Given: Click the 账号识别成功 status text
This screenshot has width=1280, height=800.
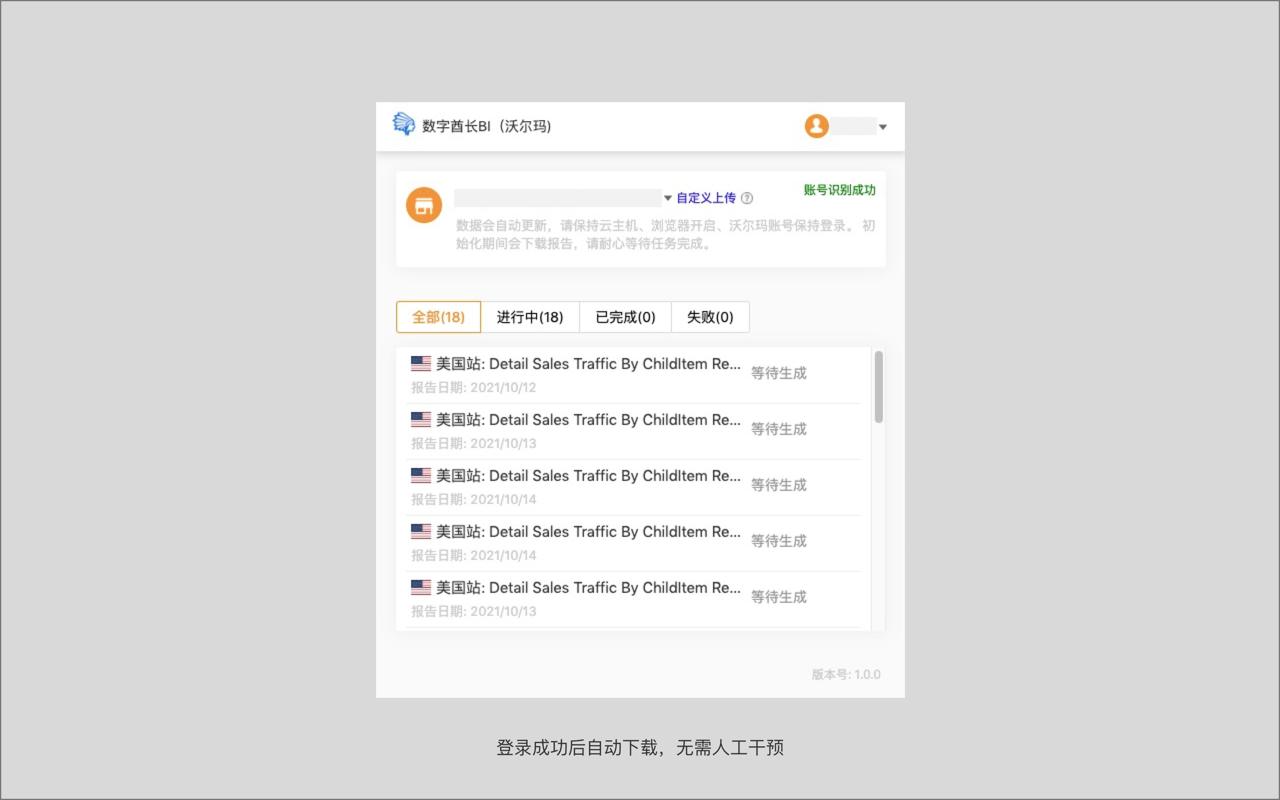Looking at the screenshot, I should [839, 188].
